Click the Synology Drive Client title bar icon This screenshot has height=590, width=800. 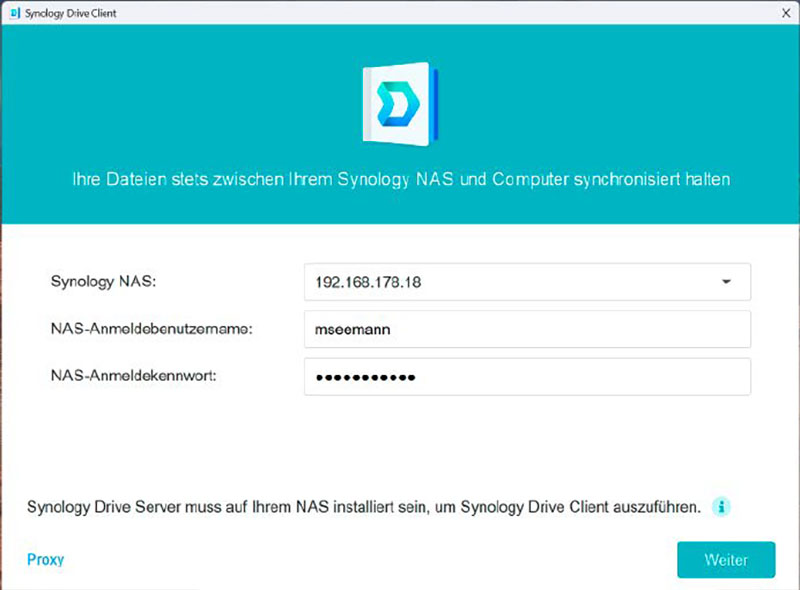tap(13, 13)
